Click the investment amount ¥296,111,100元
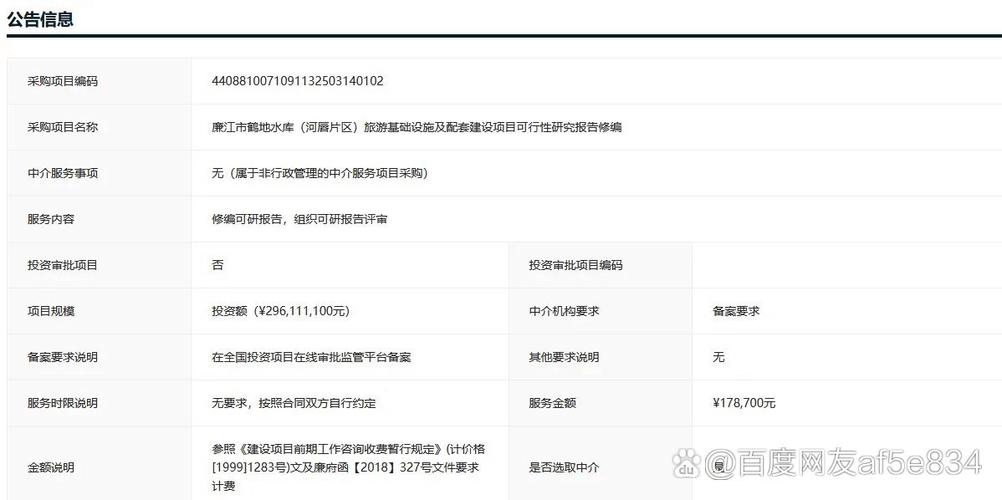 [x=280, y=311]
